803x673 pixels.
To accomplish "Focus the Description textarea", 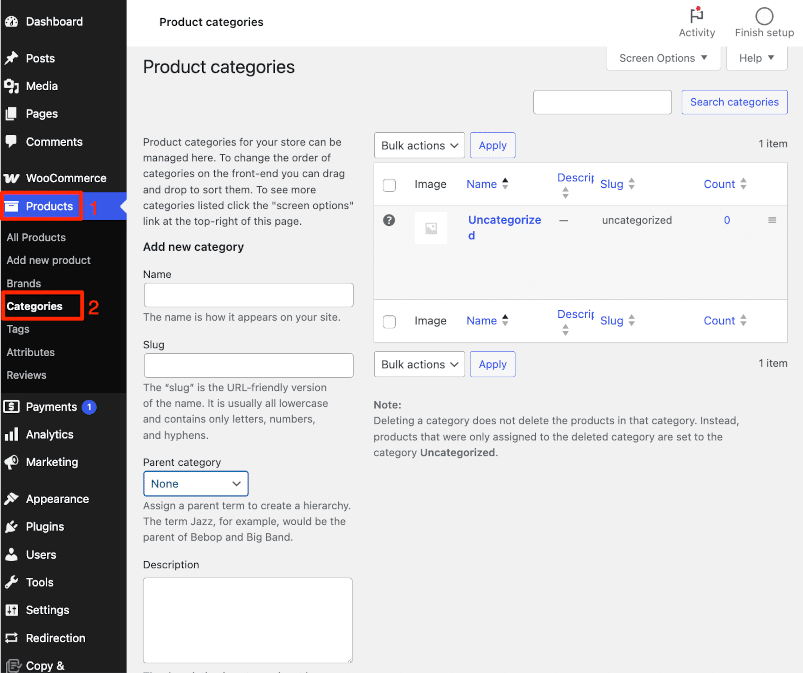I will coord(248,620).
